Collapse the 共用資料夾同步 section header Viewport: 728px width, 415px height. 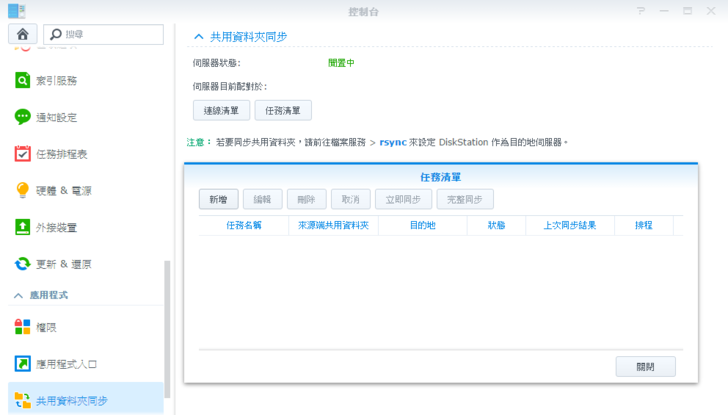[x=199, y=36]
